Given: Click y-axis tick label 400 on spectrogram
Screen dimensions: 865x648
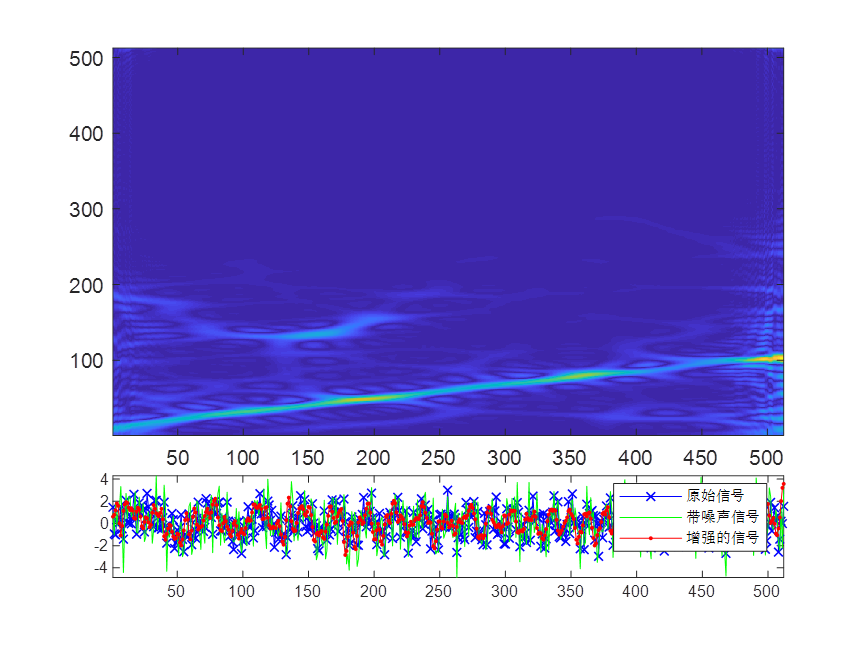Looking at the screenshot, I should pos(88,133).
